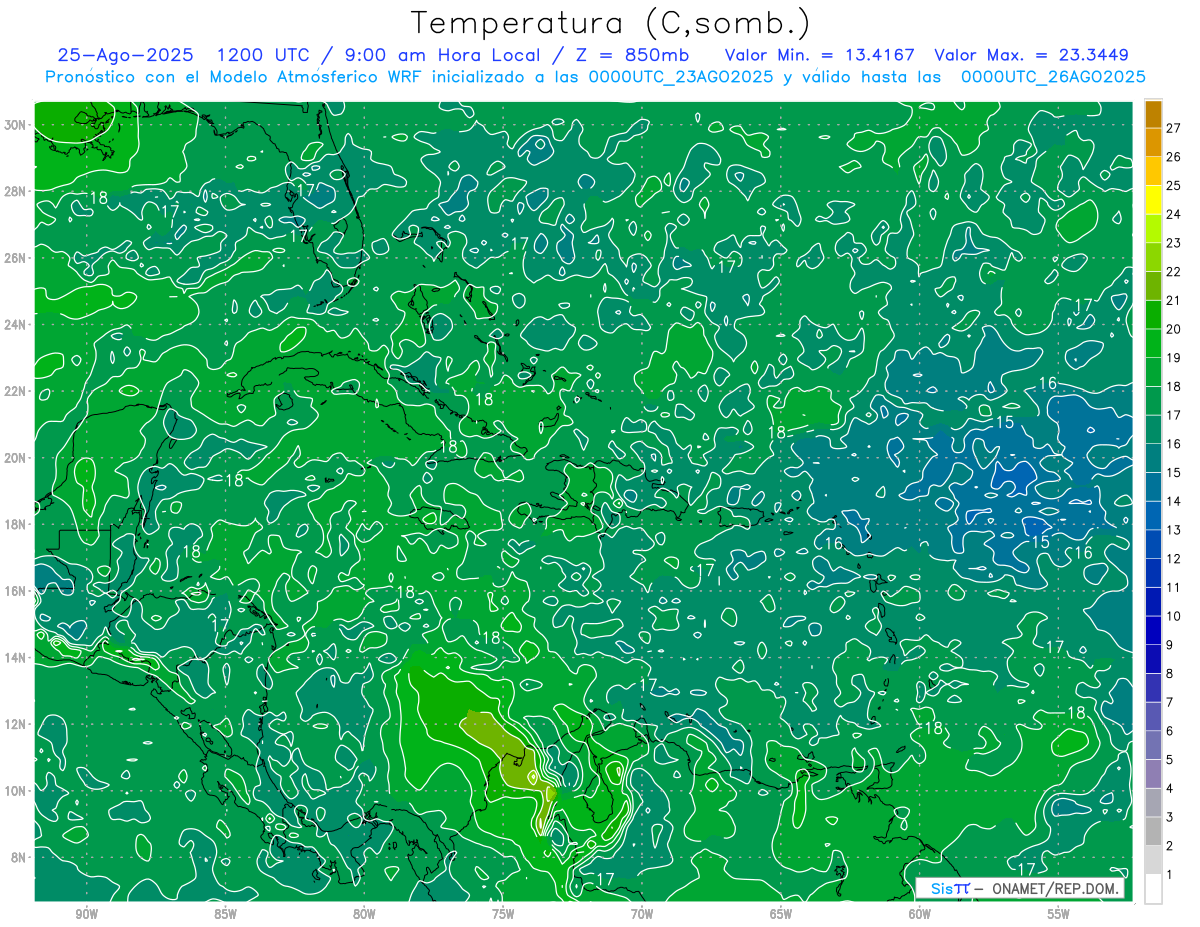1200x927 pixels.
Task: Click the 75W longitude axis label
Action: point(503,915)
